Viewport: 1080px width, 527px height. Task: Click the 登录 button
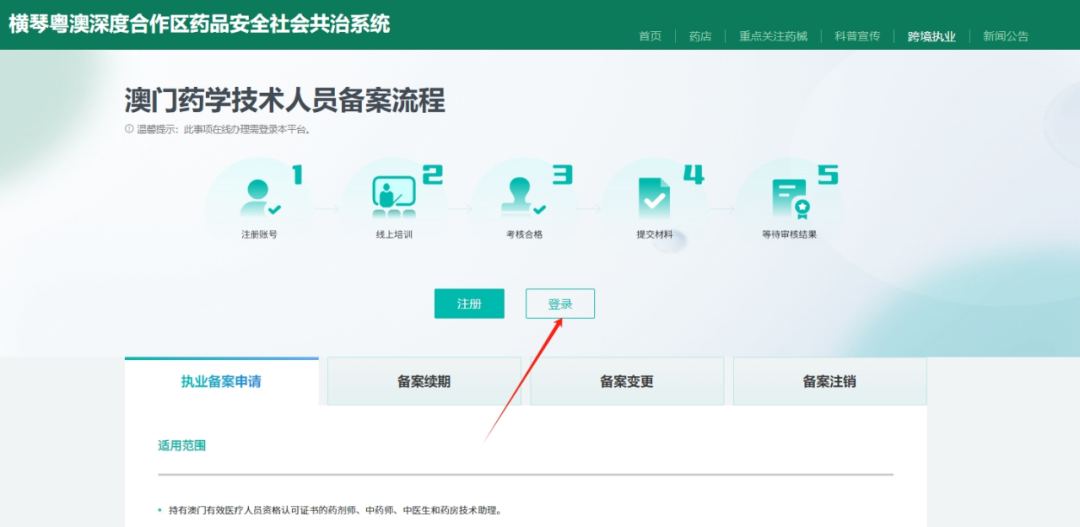click(x=560, y=304)
